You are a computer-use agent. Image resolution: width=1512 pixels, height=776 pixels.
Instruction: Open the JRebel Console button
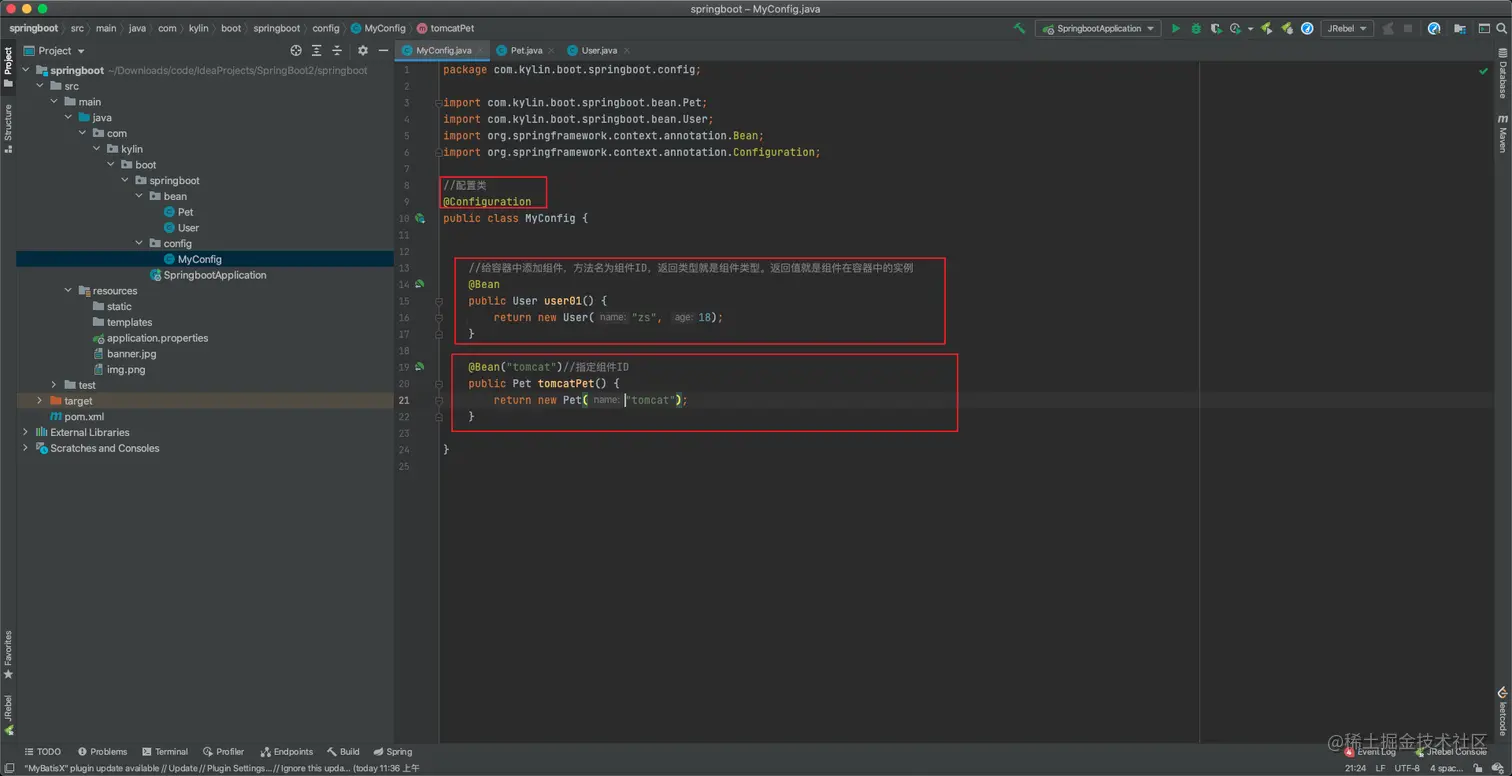[1451, 752]
